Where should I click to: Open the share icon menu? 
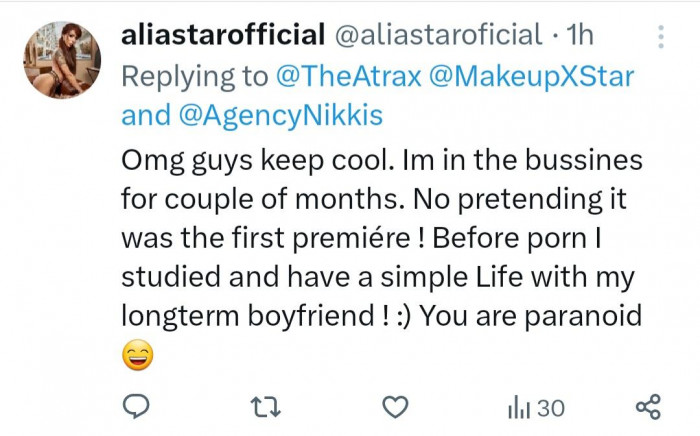coord(648,406)
